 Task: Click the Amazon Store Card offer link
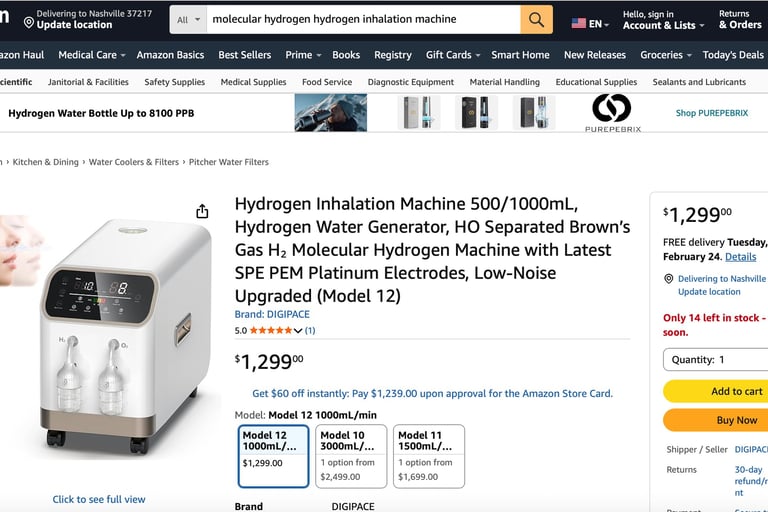click(432, 393)
